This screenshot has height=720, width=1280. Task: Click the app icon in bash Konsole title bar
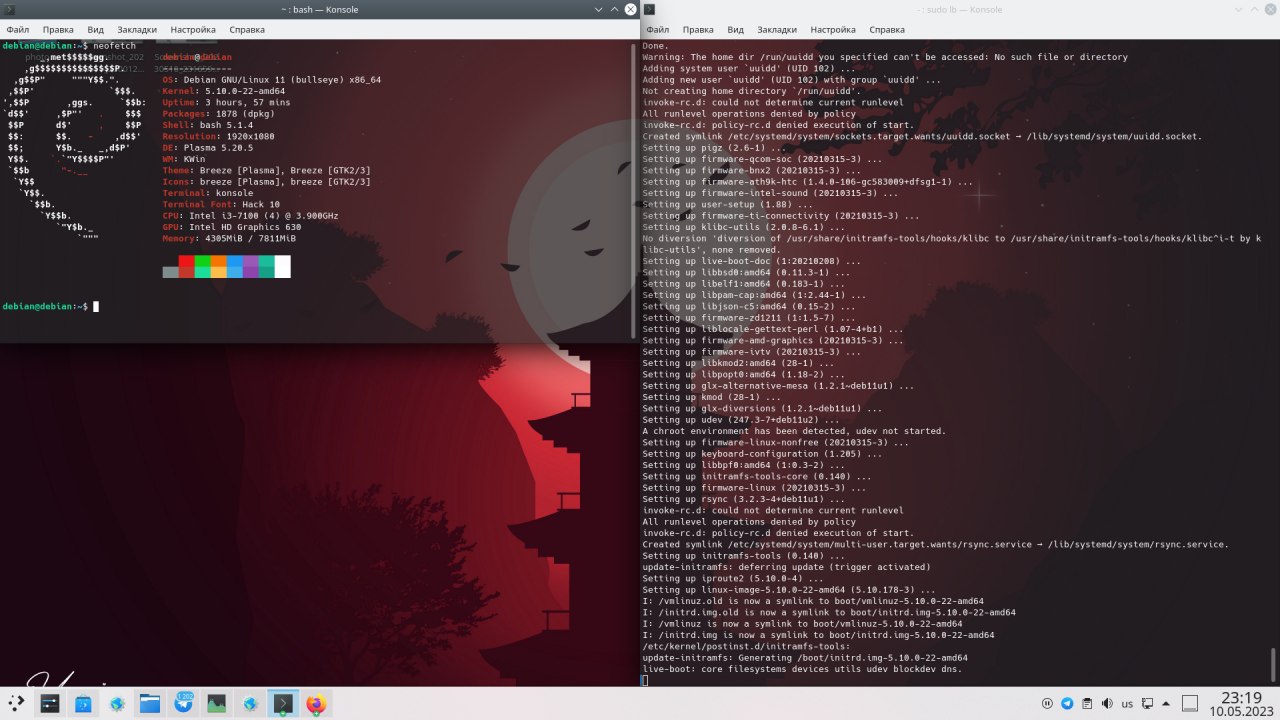tap(8, 9)
